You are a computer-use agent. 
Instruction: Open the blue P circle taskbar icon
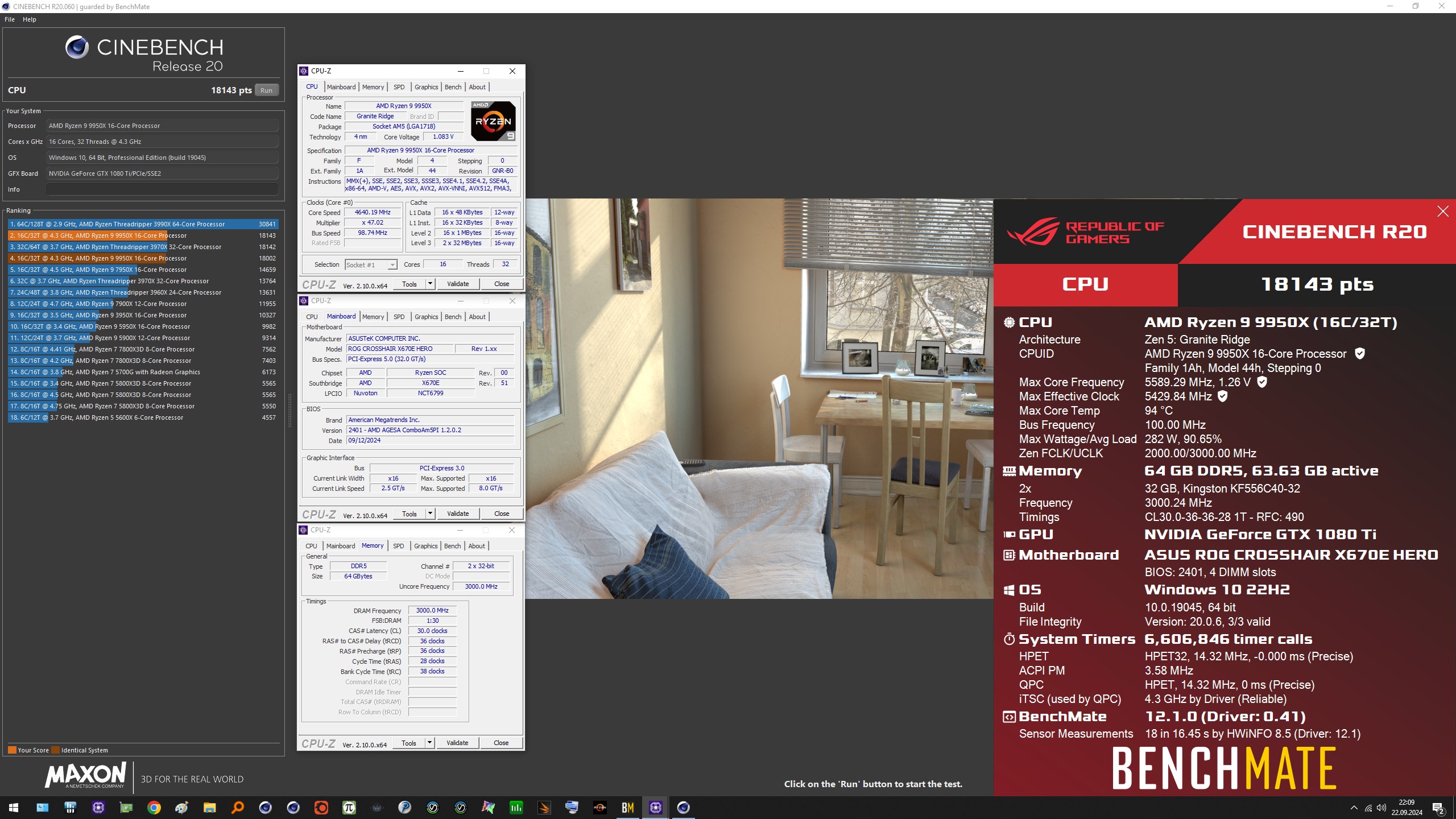(x=404, y=807)
